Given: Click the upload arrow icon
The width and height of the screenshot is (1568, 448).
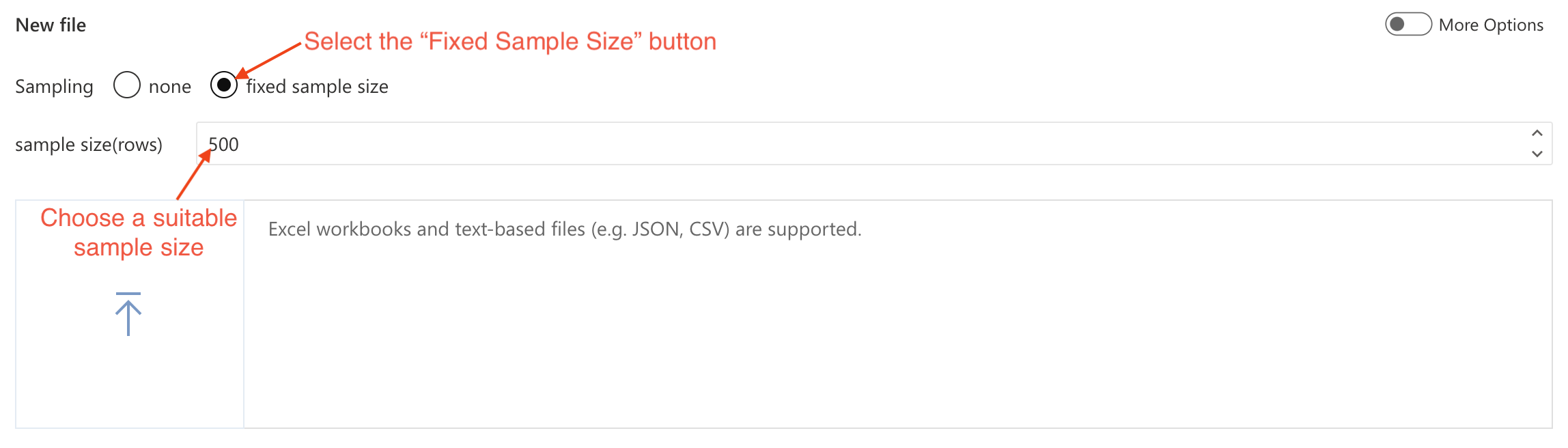Looking at the screenshot, I should click(128, 314).
